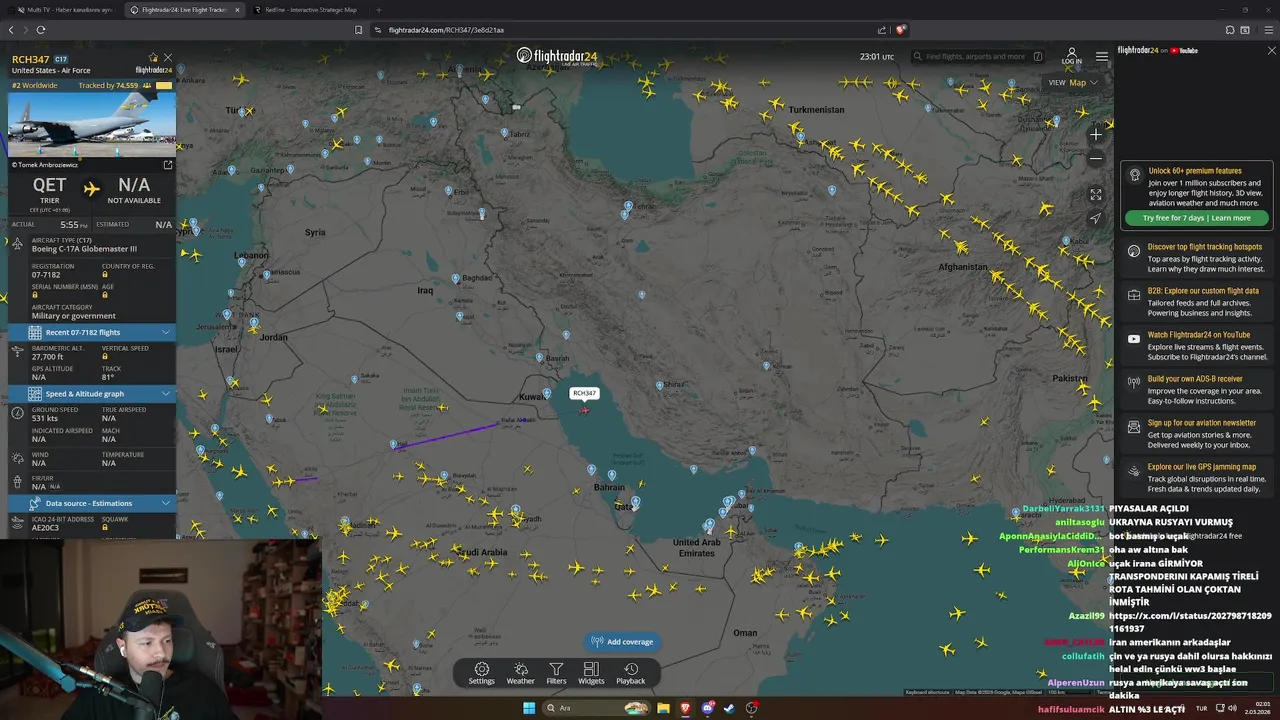Start Playback from the bottom toolbar

pos(630,673)
